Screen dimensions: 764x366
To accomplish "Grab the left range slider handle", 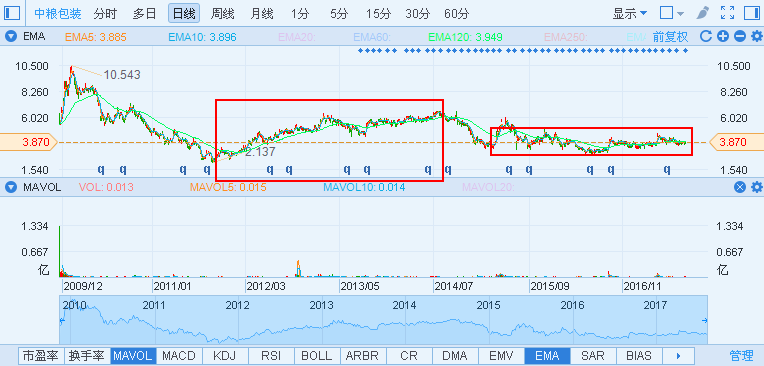I will coord(62,320).
